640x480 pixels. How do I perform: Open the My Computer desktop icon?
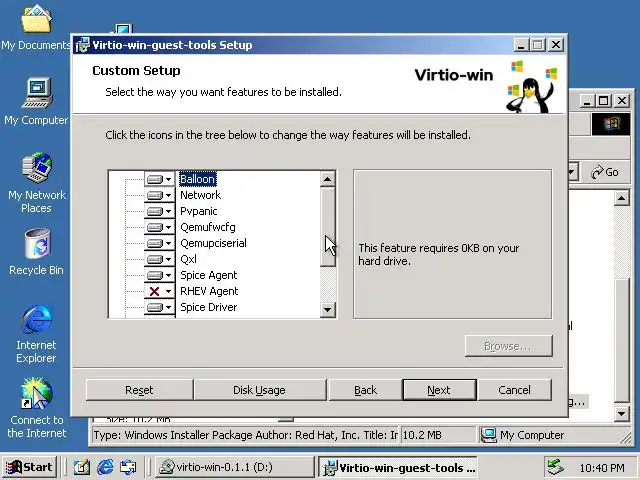coord(36,102)
